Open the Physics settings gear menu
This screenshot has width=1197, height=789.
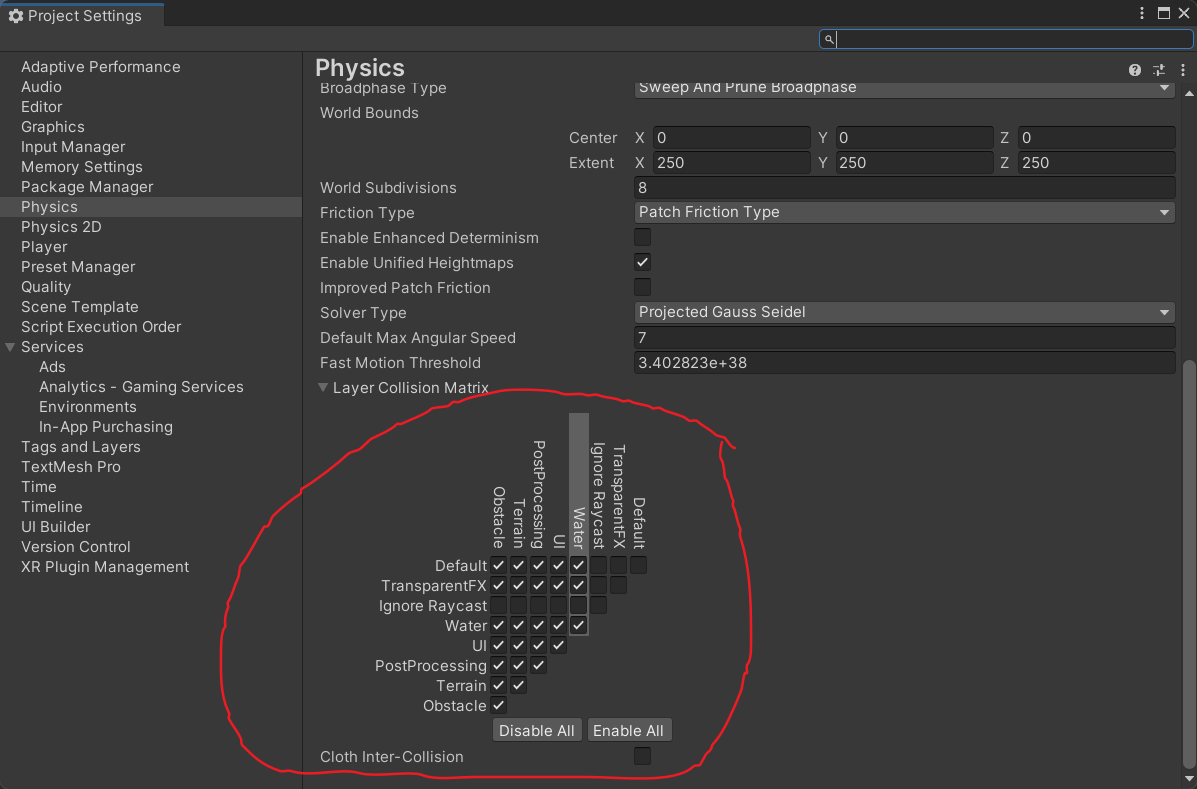1181,70
